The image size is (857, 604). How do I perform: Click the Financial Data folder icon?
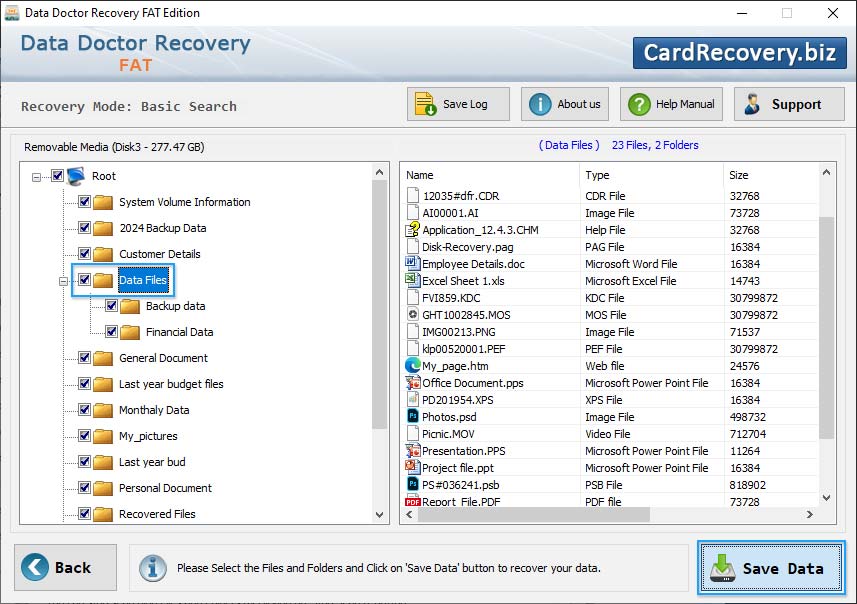[x=130, y=332]
